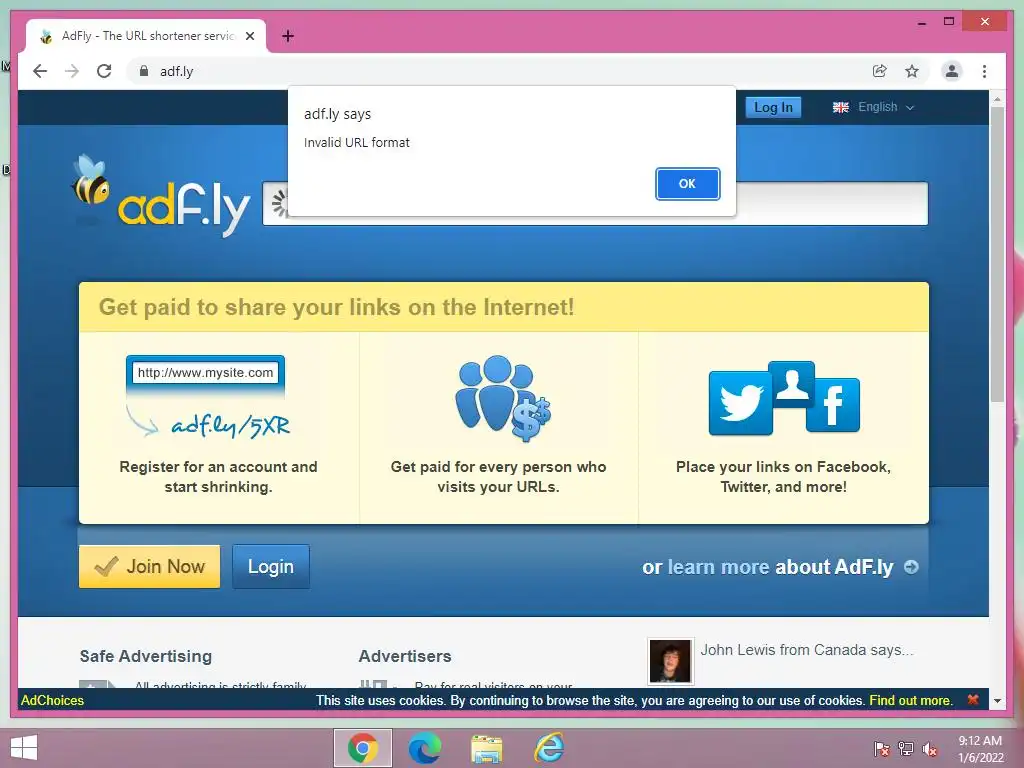Dismiss the cookie notice with red X

[x=972, y=699]
